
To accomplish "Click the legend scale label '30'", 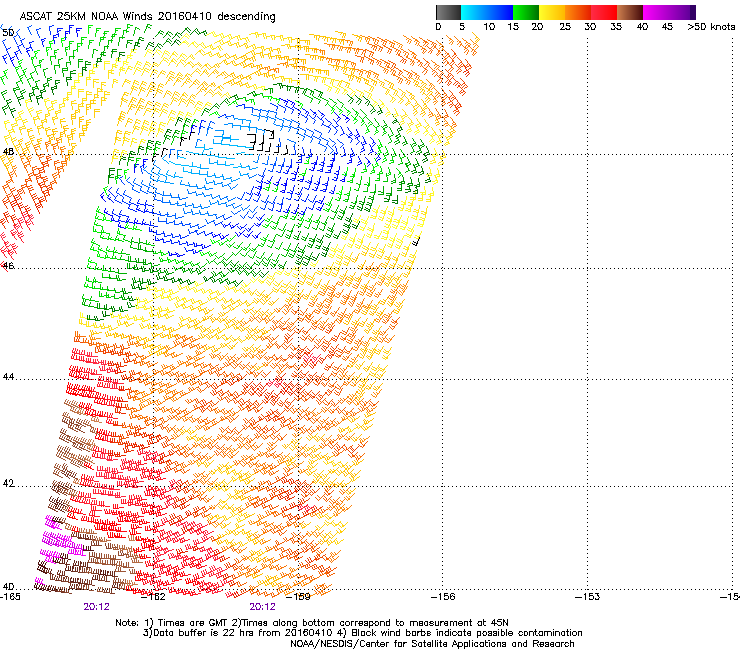I will (x=590, y=27).
